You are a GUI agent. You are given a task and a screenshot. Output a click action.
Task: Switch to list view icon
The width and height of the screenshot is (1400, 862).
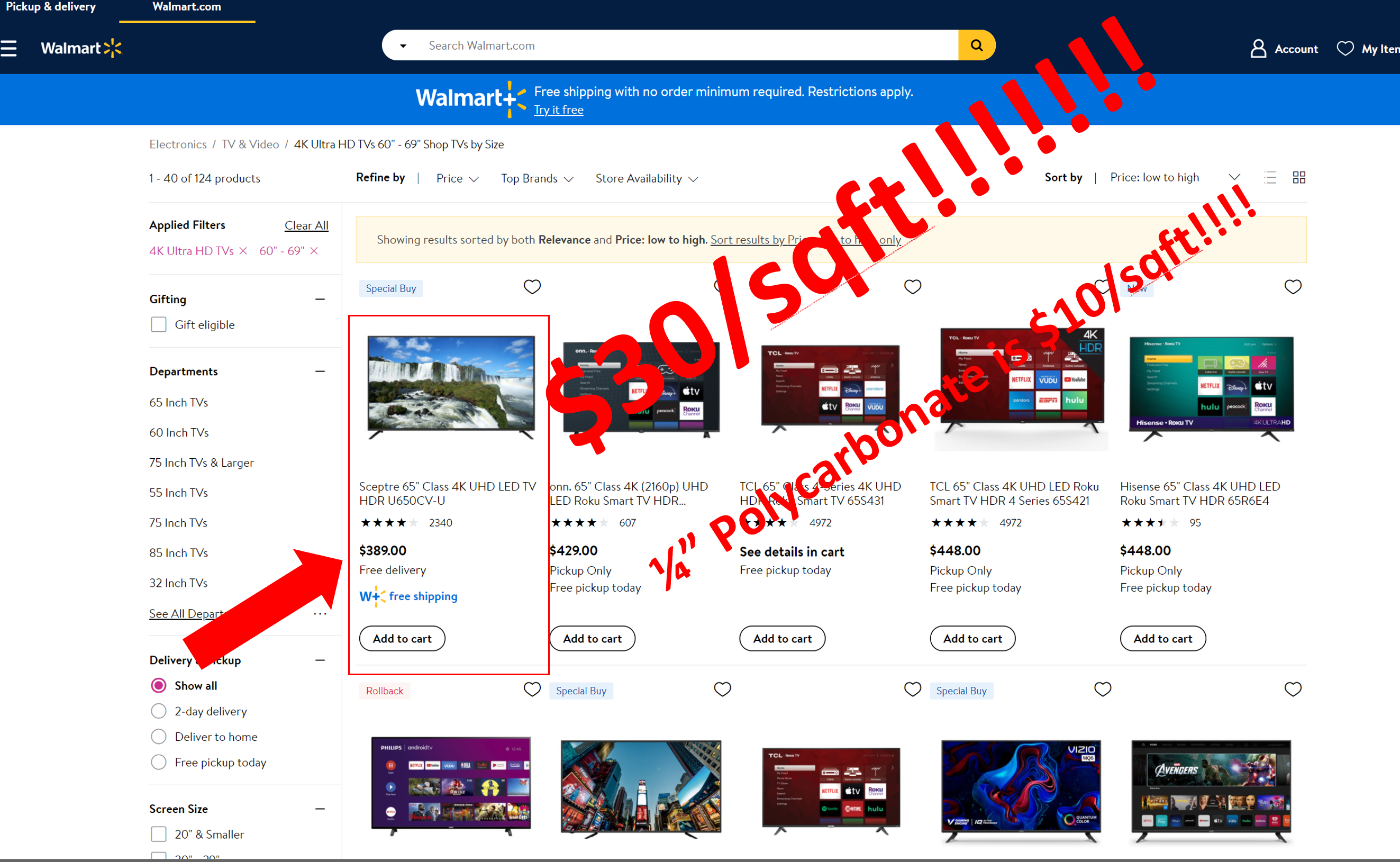tap(1269, 178)
